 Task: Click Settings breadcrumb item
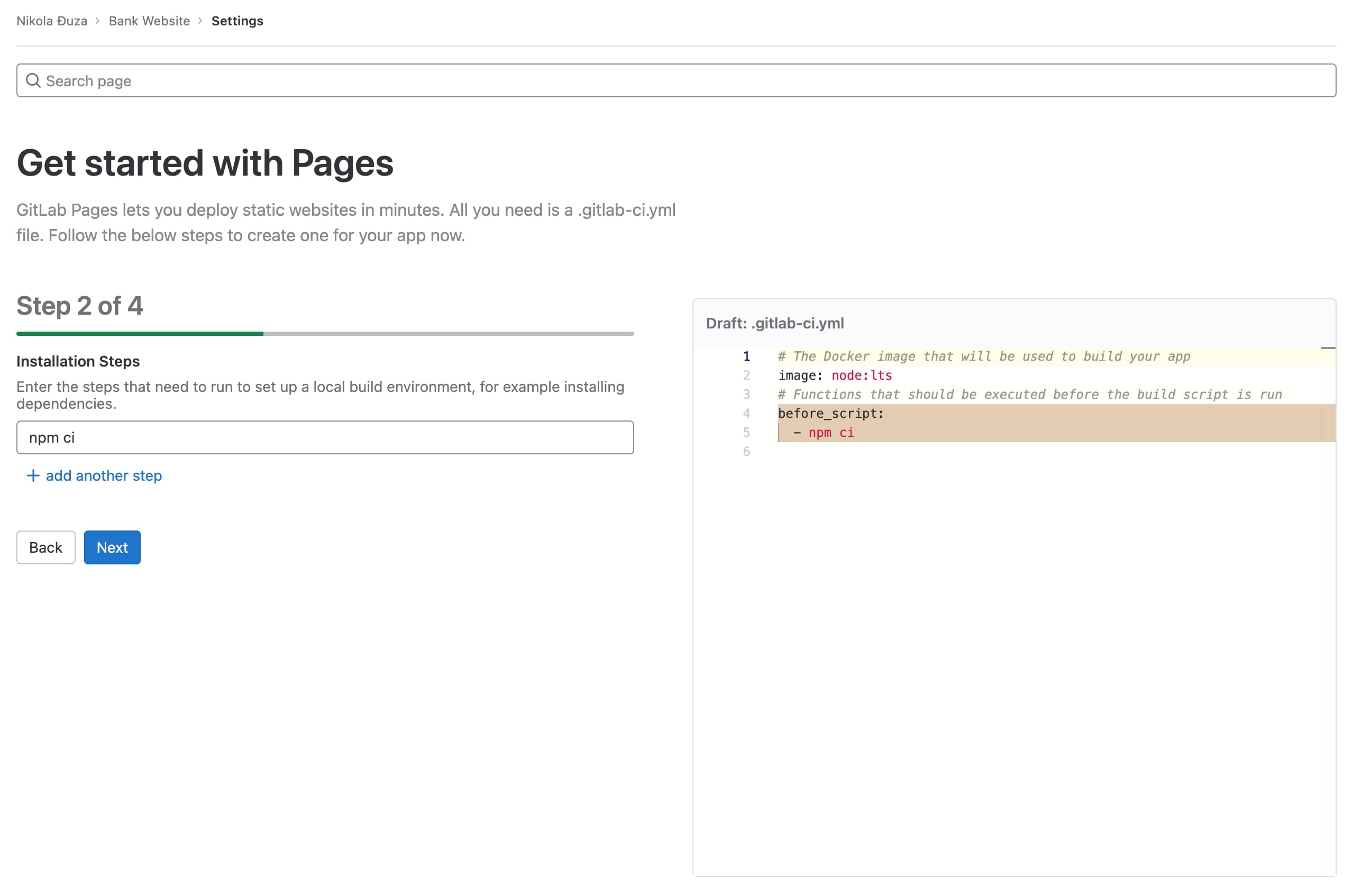[237, 21]
